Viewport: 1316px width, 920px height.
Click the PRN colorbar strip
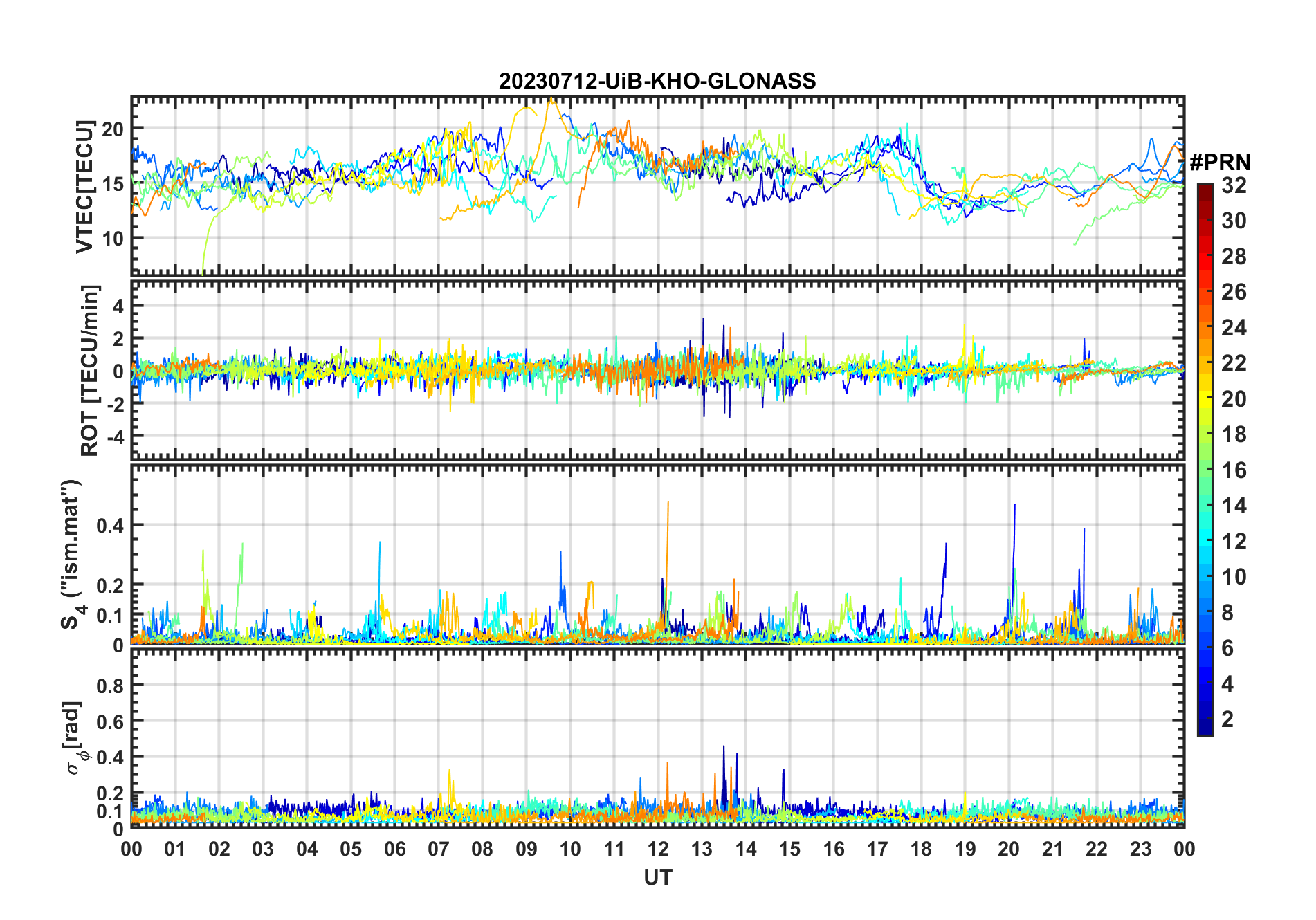1205,459
